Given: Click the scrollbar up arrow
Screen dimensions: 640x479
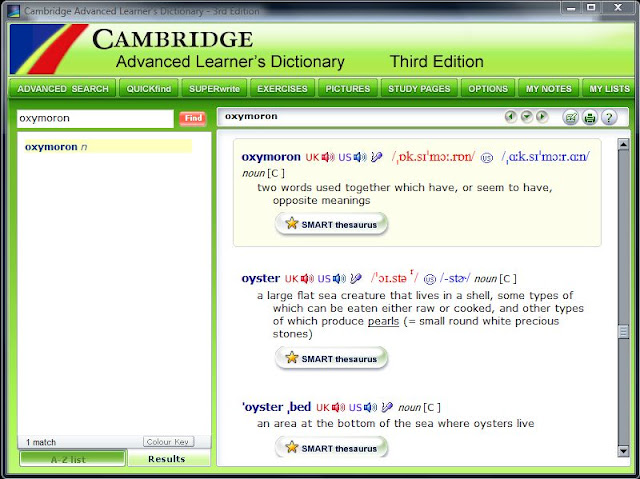Looking at the screenshot, I should (x=623, y=144).
